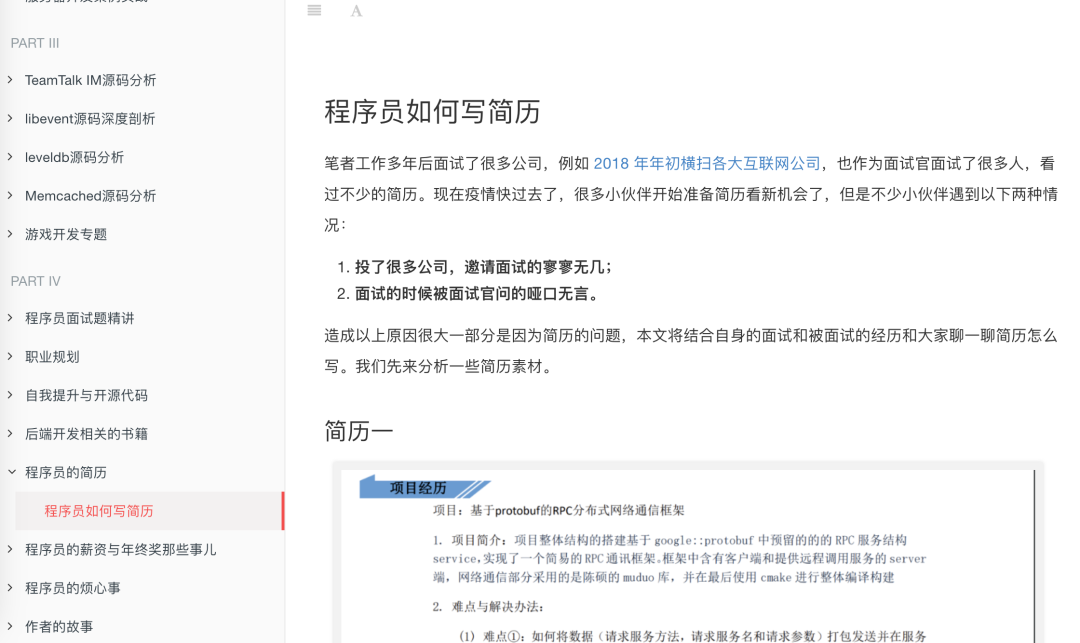Image resolution: width=1080 pixels, height=643 pixels.
Task: Expand the 游戏开发专题 chapter
Action: click(66, 234)
